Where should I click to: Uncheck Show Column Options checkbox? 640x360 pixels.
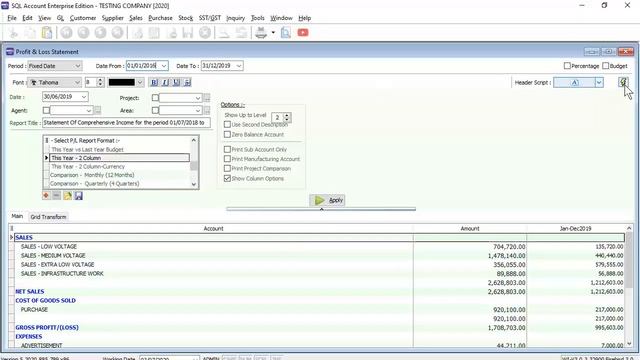(x=227, y=178)
